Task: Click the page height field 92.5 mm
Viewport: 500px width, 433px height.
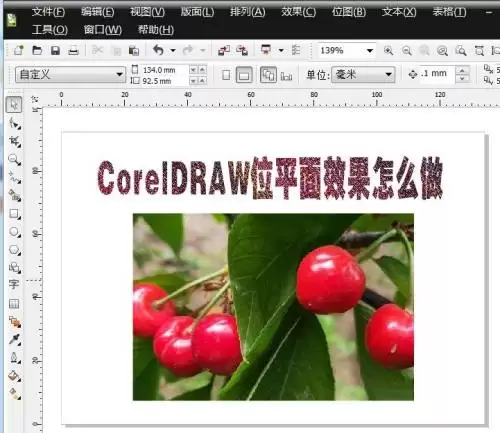Action: pyautogui.click(x=165, y=81)
